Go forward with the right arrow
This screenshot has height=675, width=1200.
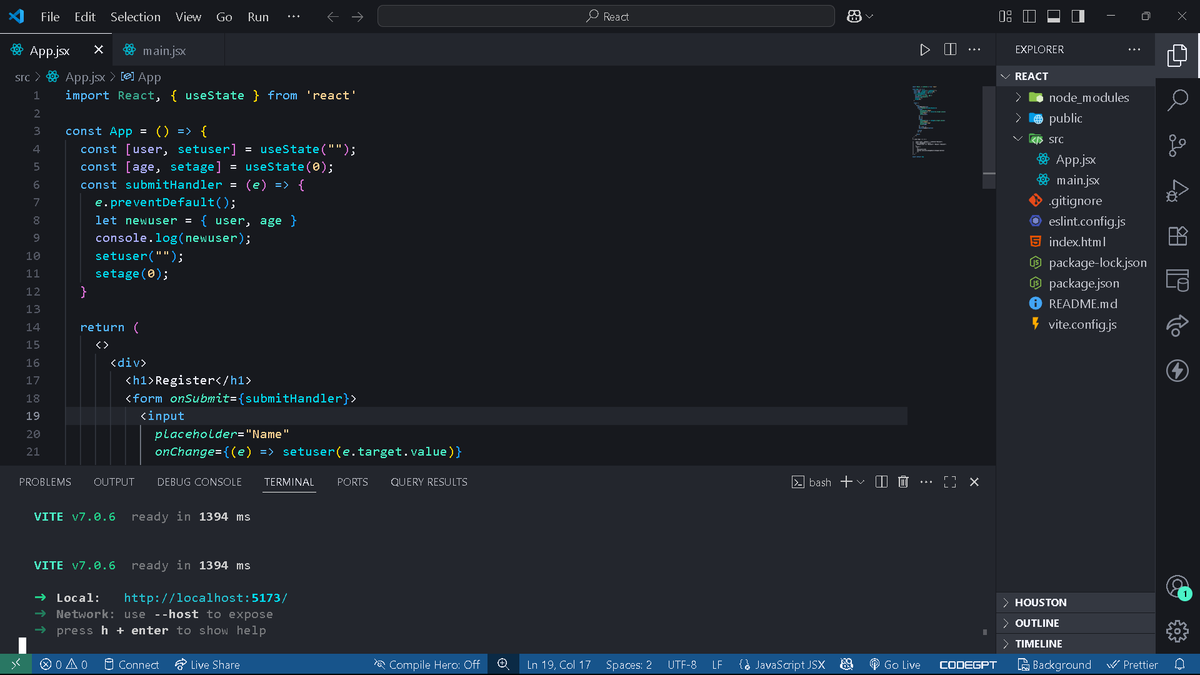pos(357,17)
